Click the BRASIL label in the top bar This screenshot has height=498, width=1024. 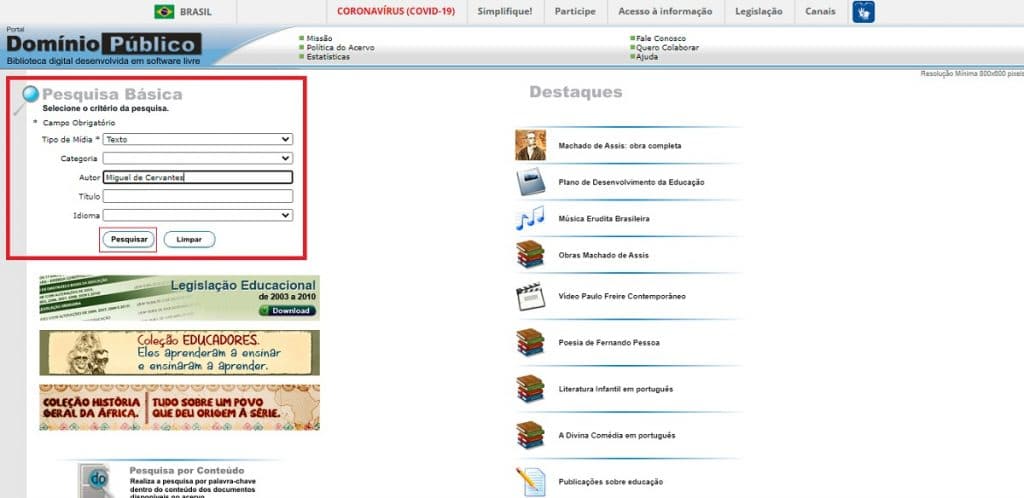pyautogui.click(x=196, y=12)
